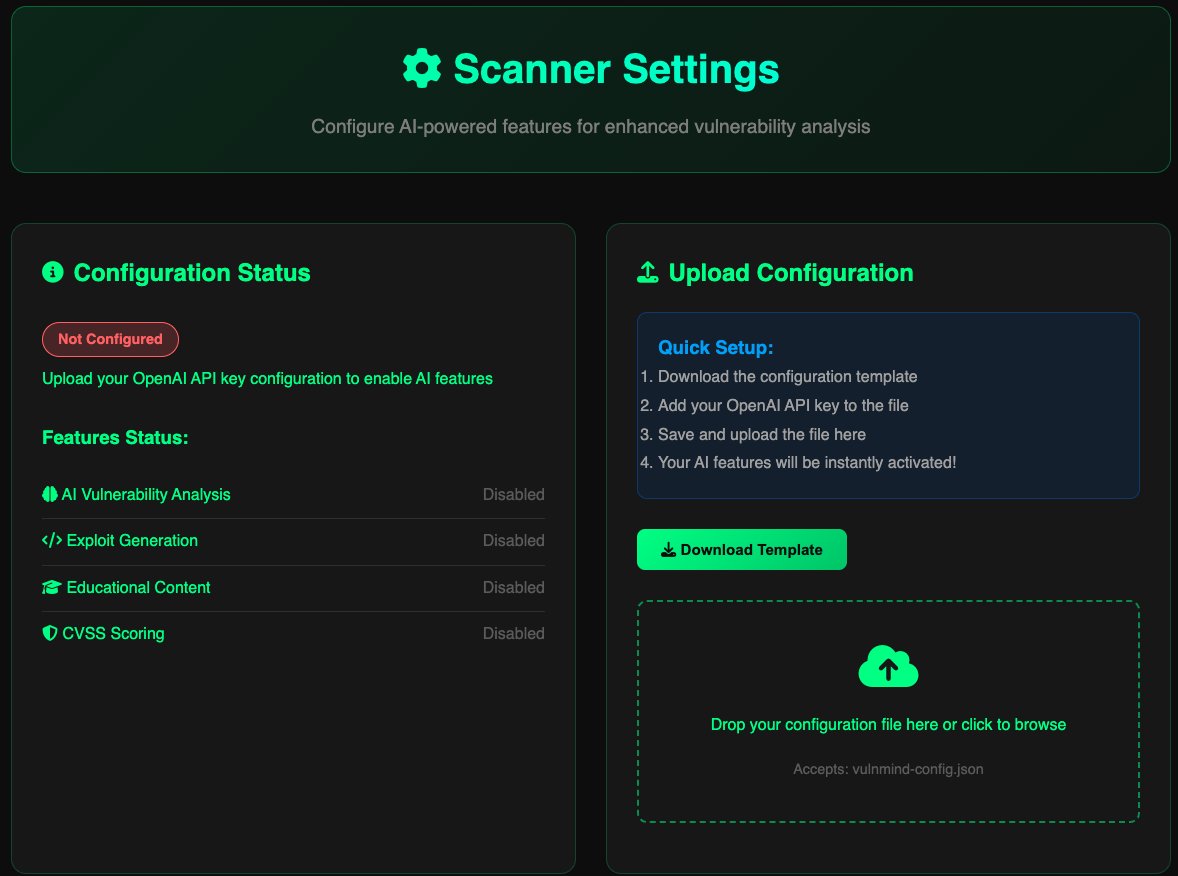Click the AI Vulnerability Analysis label
Image resolution: width=1178 pixels, height=876 pixels.
146,494
